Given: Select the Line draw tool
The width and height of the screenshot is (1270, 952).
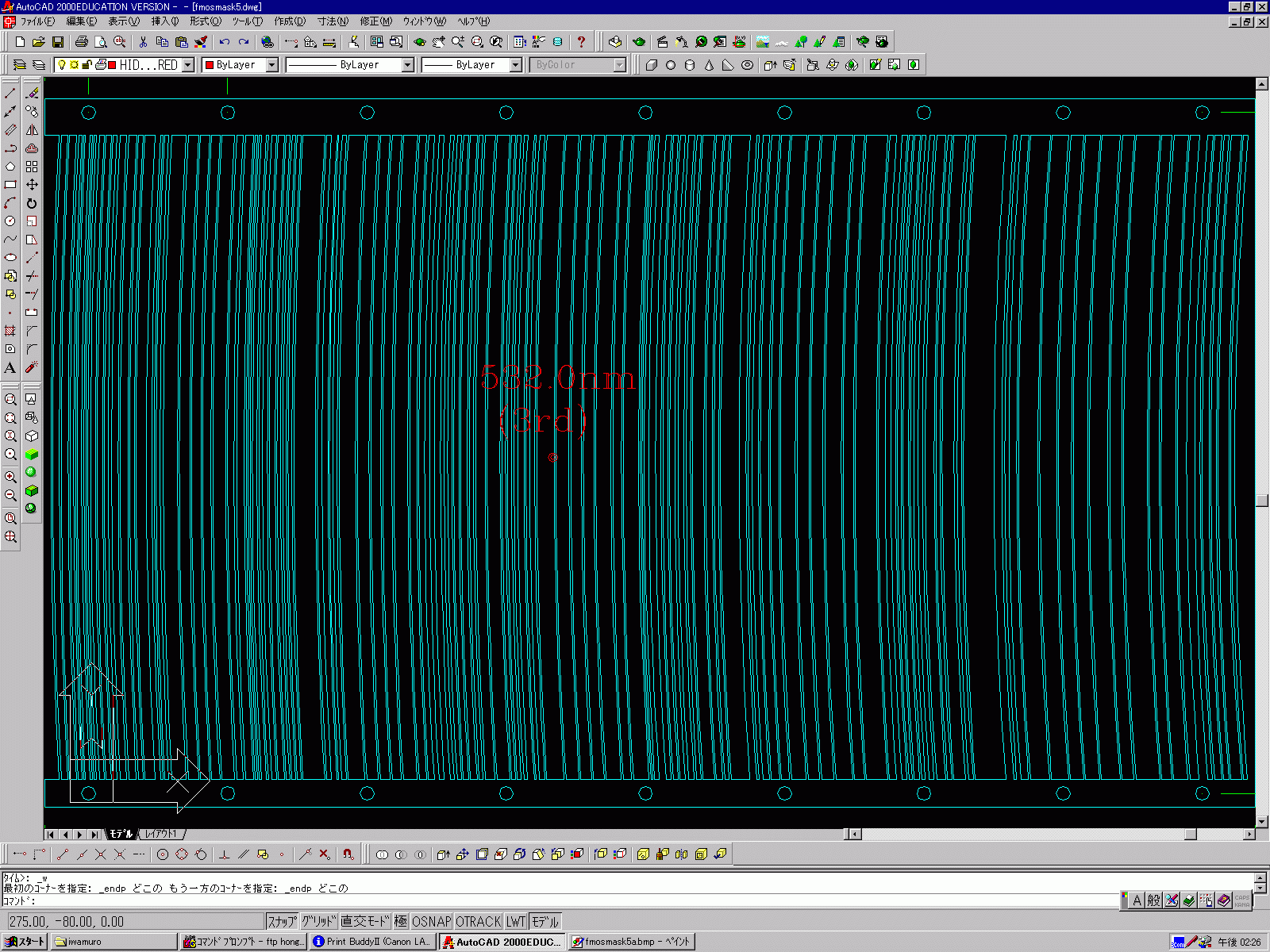Looking at the screenshot, I should 10,94.
